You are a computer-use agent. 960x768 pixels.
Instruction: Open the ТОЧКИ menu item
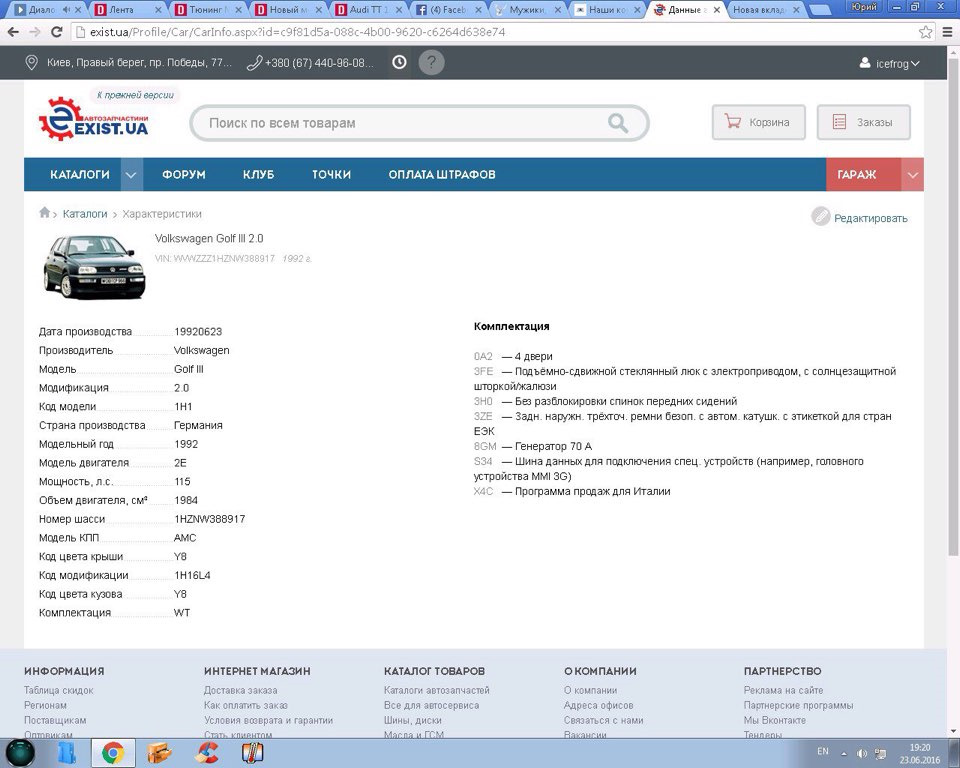click(x=331, y=175)
